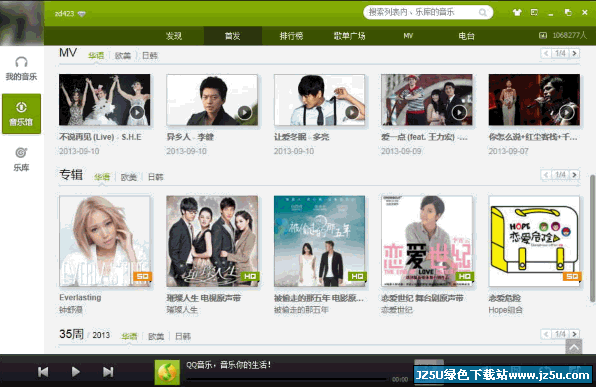Select 欧美 filter in 专辑 section
The image size is (596, 387).
[128, 177]
